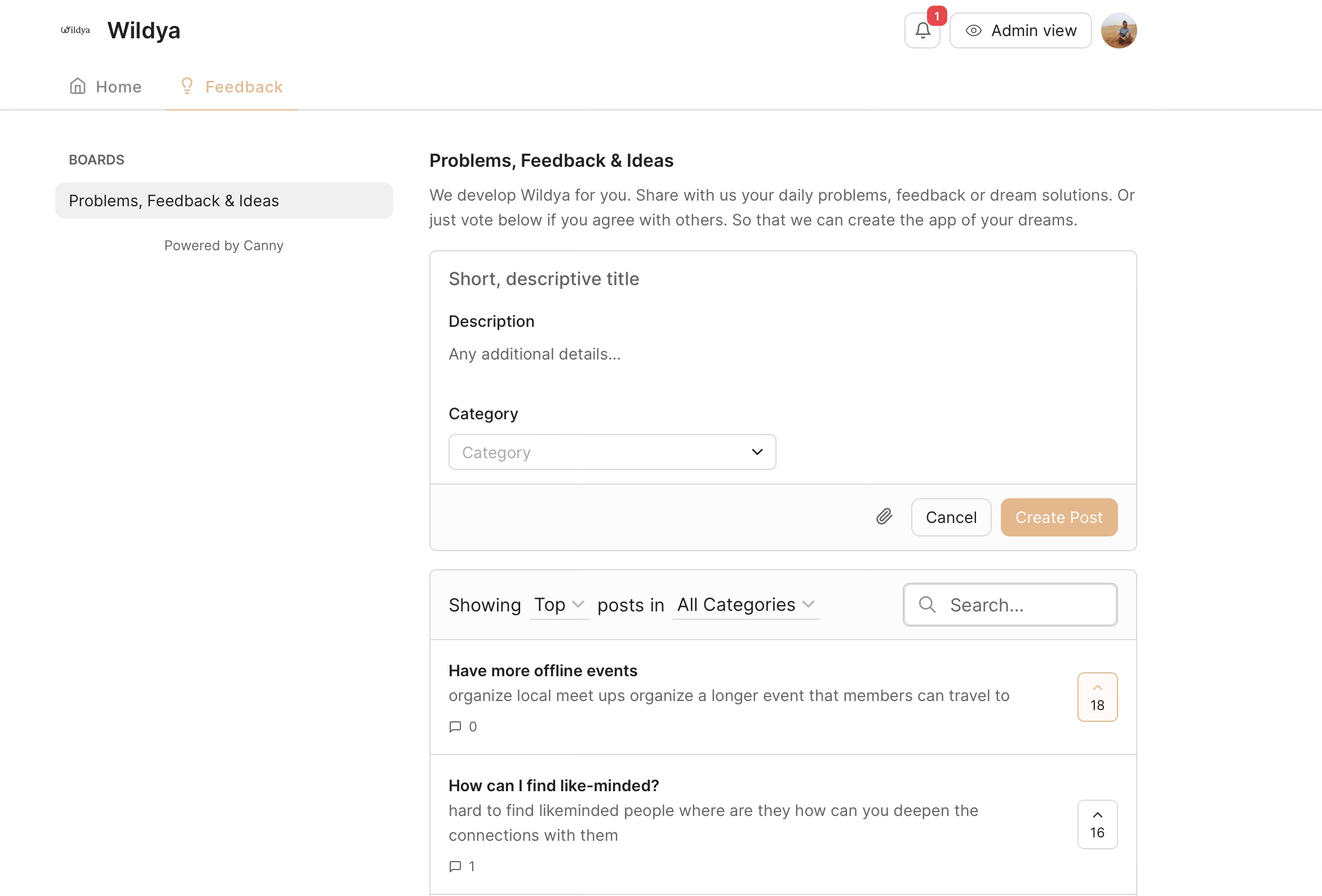This screenshot has height=896, width=1322.
Task: Click the Feedback lightbulb icon
Action: tap(187, 86)
